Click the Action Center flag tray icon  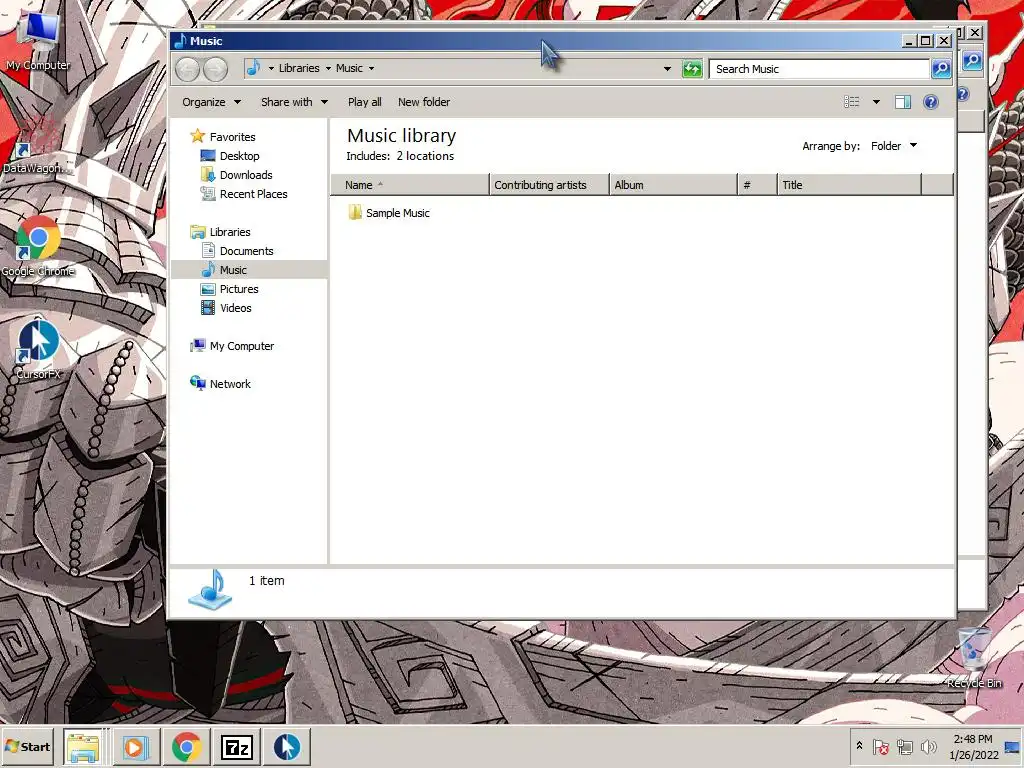tap(880, 746)
